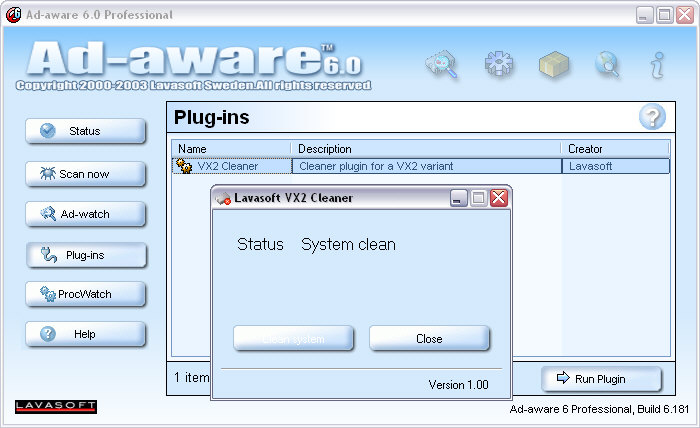Click 'Cleaner plugin for a VX2 variant' cell

tap(427, 166)
